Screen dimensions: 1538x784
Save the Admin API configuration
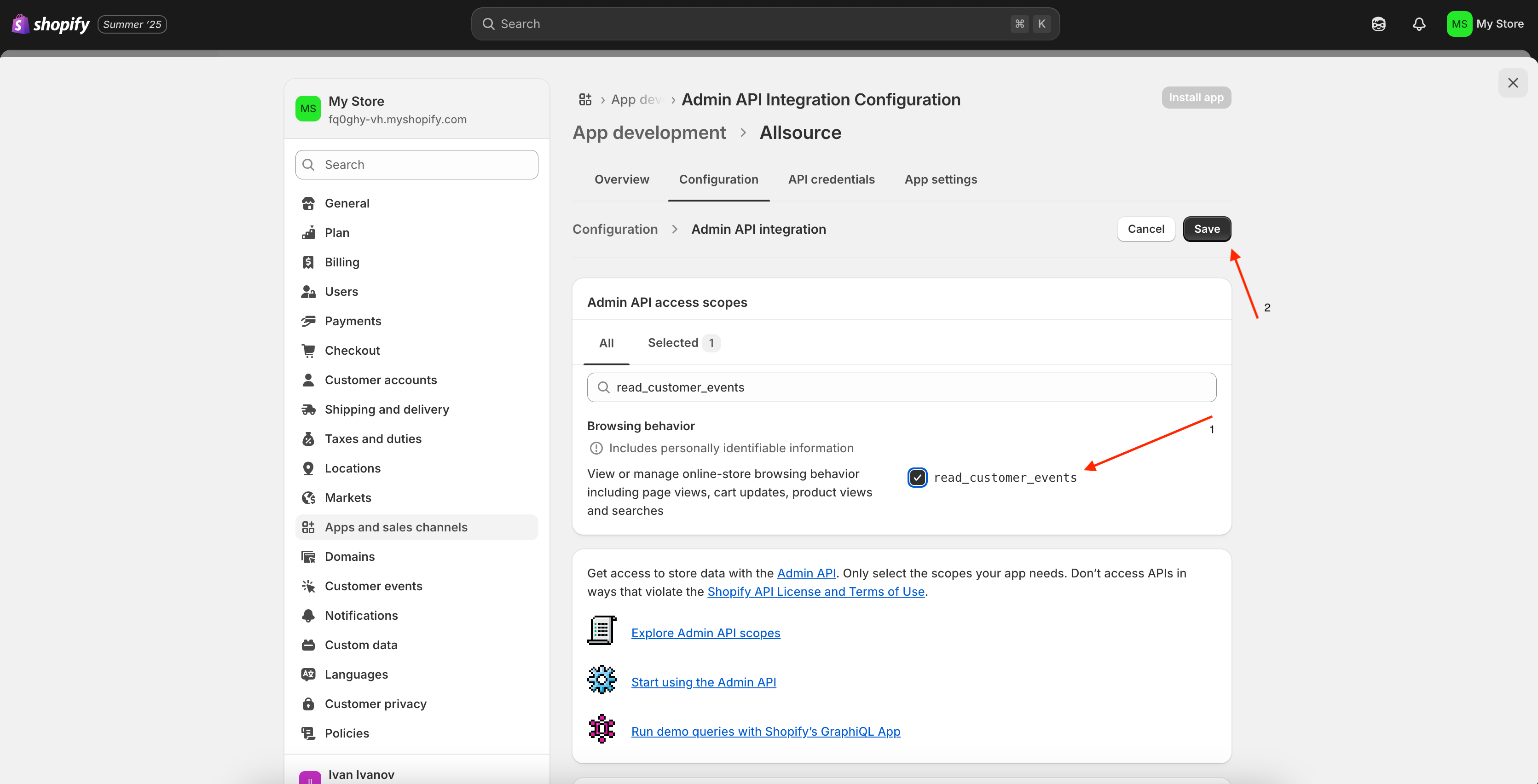[1206, 229]
